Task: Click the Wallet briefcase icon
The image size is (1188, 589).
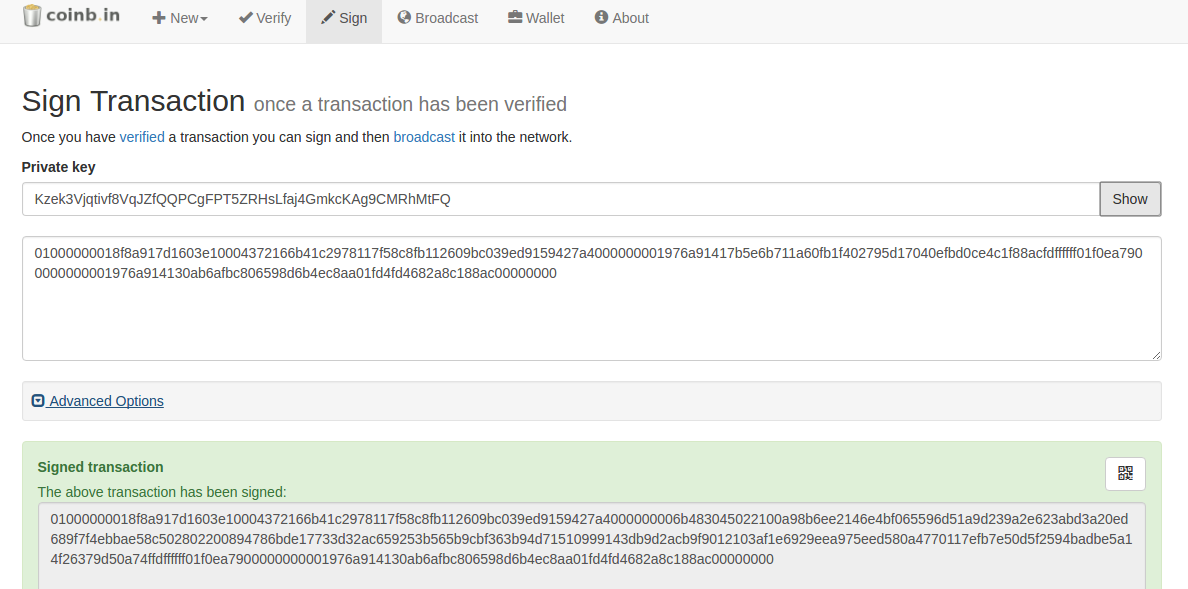Action: point(515,18)
